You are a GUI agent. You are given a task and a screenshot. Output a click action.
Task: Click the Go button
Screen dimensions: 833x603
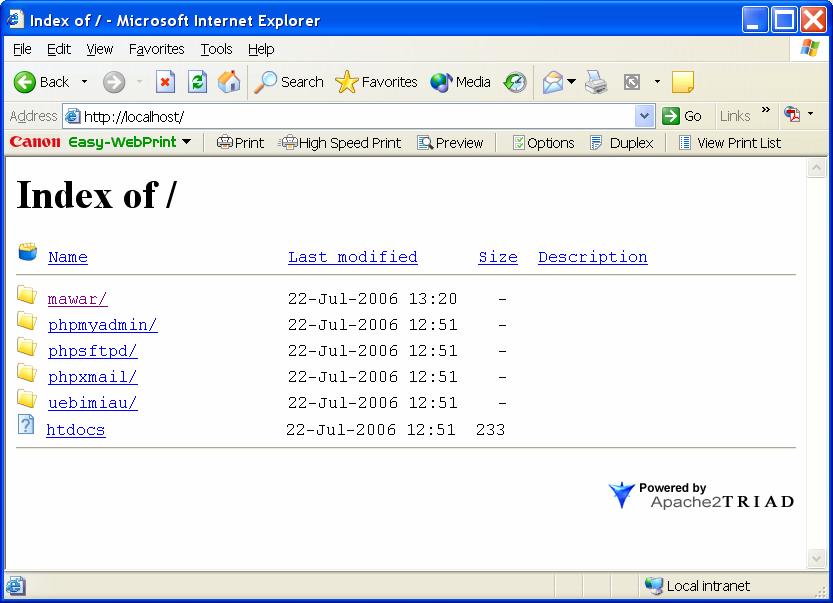point(682,116)
